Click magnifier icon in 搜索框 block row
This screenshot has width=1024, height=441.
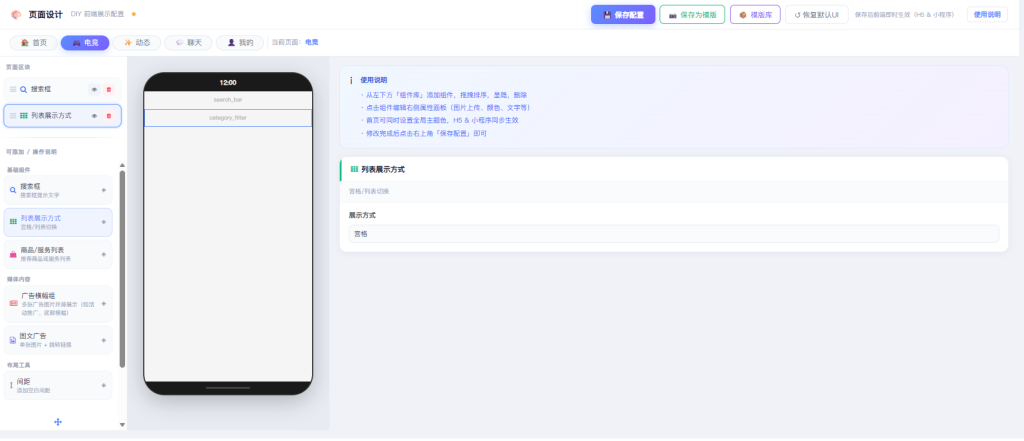[x=24, y=90]
